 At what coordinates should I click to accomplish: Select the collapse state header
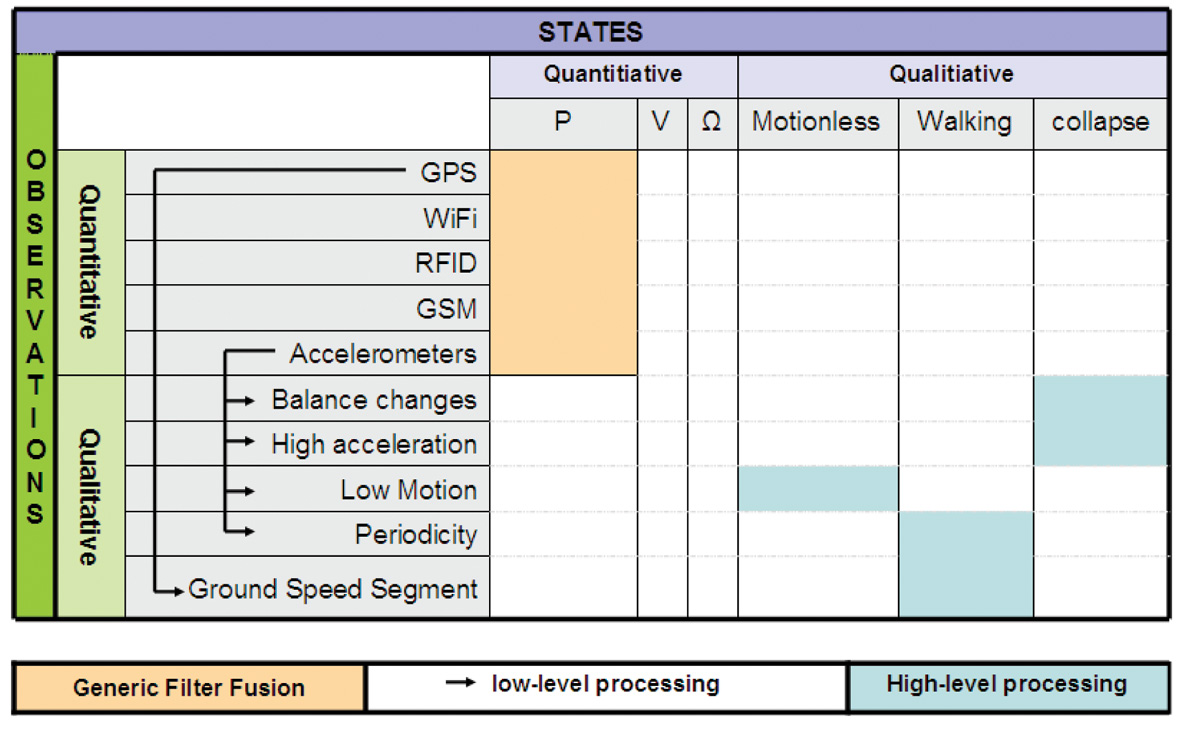pos(1100,124)
